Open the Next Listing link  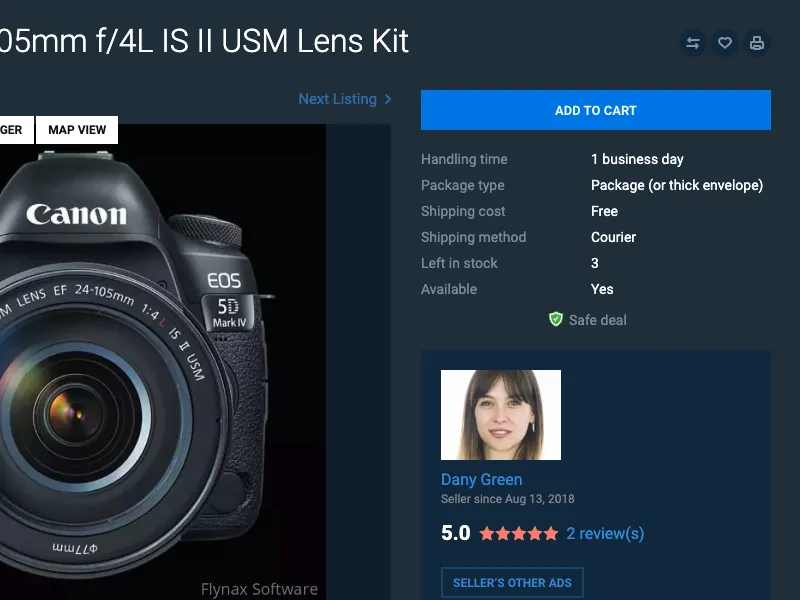(344, 99)
